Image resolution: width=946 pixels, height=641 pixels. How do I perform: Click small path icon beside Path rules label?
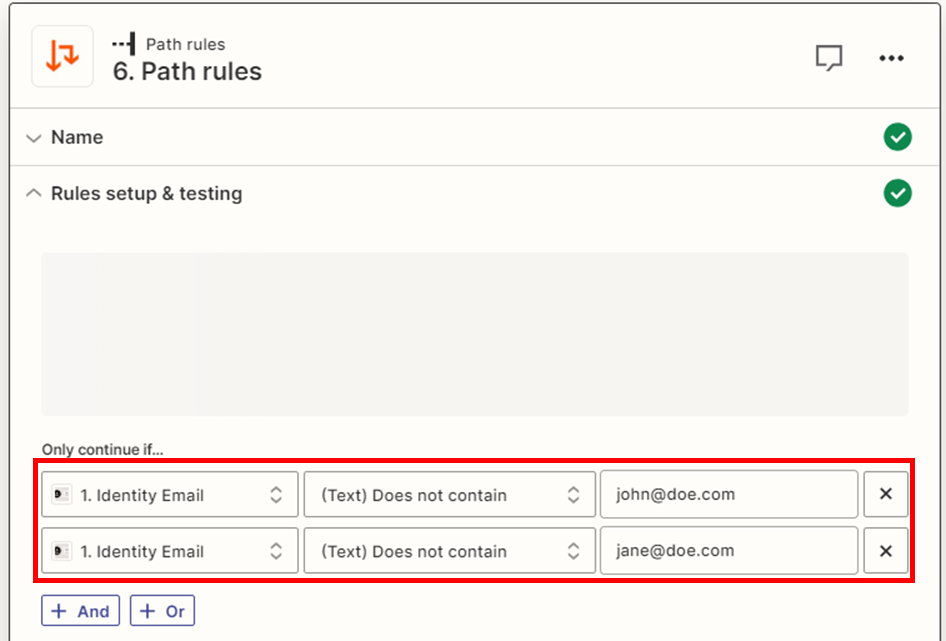(x=124, y=44)
